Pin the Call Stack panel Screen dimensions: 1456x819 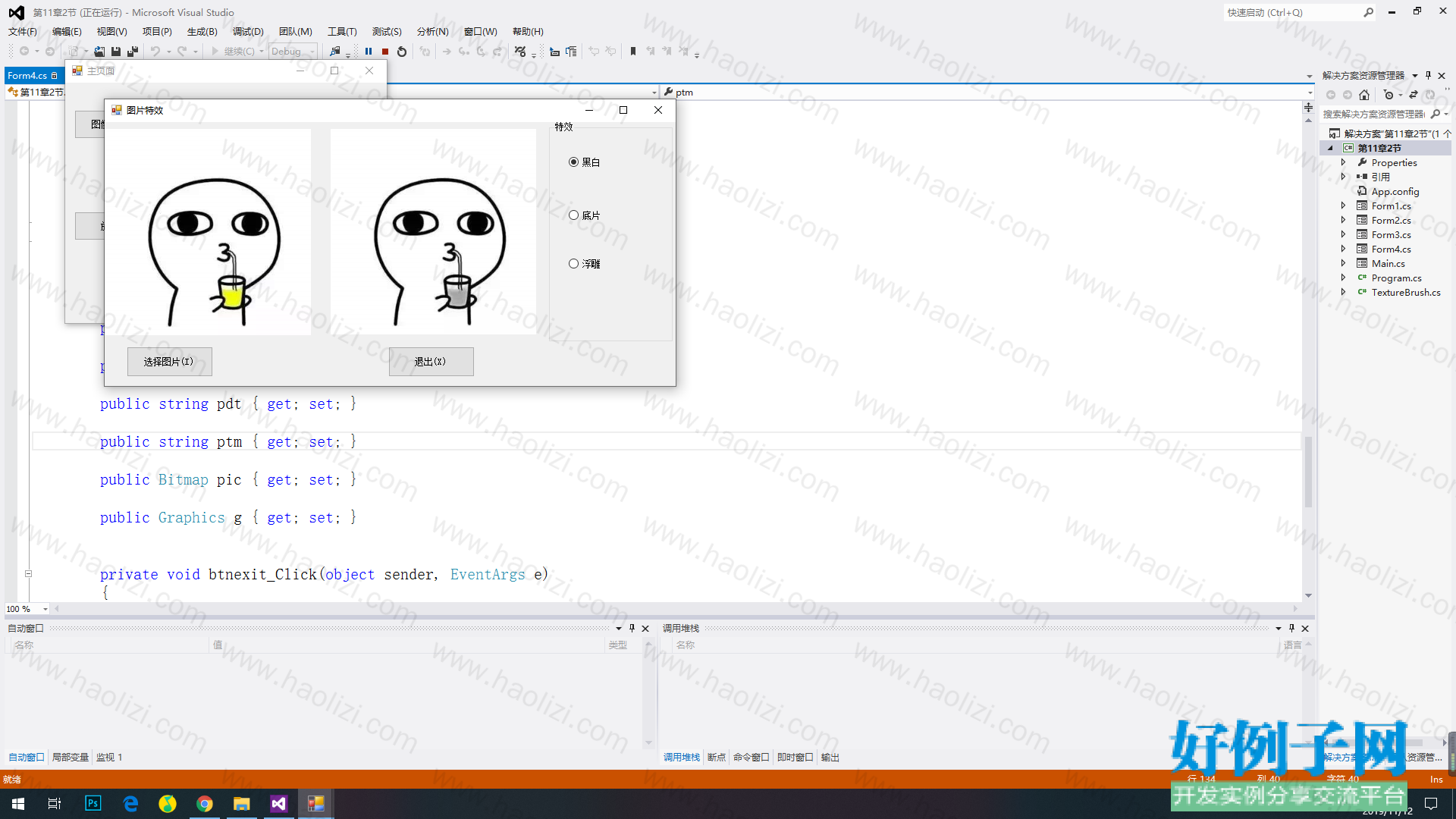[1291, 628]
